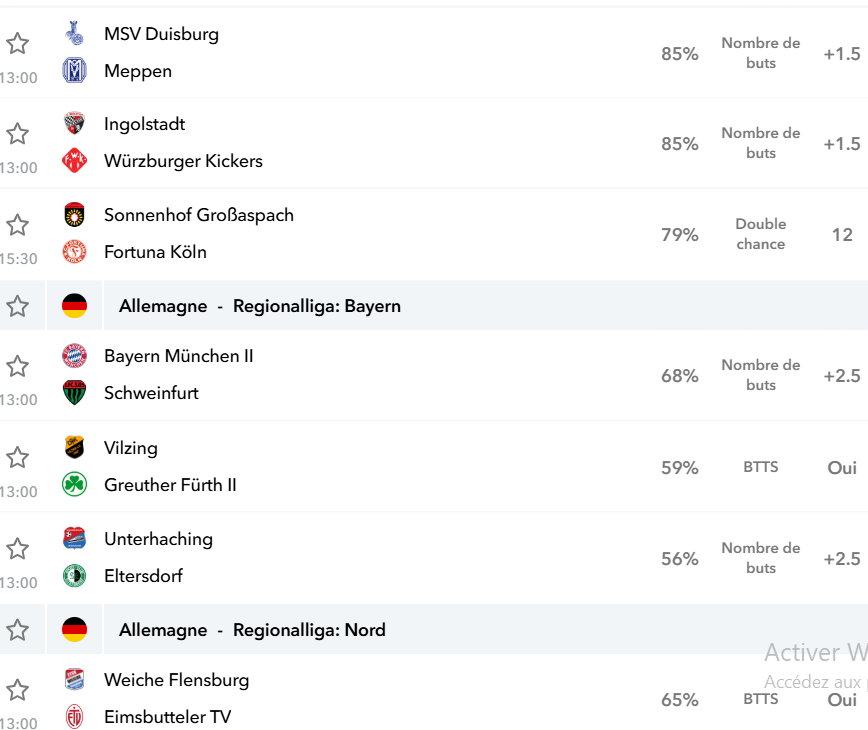Favorite the Vilzing vs Greuther Fürth II match
The image size is (868, 730).
tap(17, 457)
